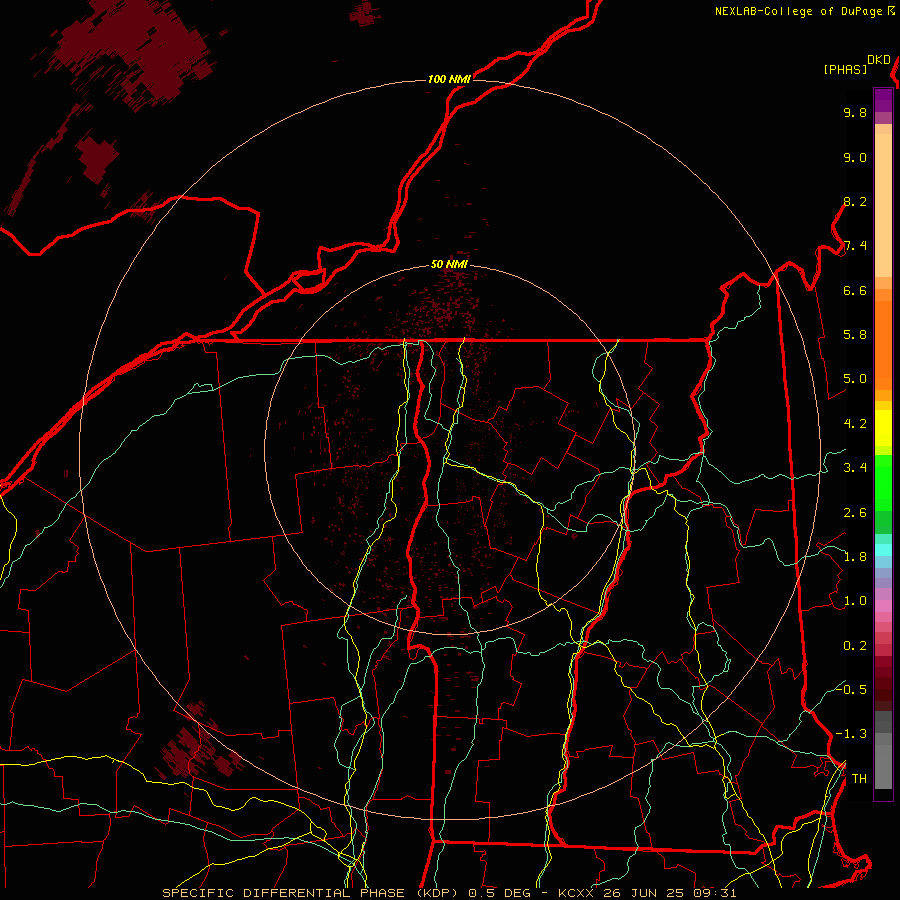Click the 8.2 value on the color scale
Image resolution: width=900 pixels, height=900 pixels.
click(855, 201)
